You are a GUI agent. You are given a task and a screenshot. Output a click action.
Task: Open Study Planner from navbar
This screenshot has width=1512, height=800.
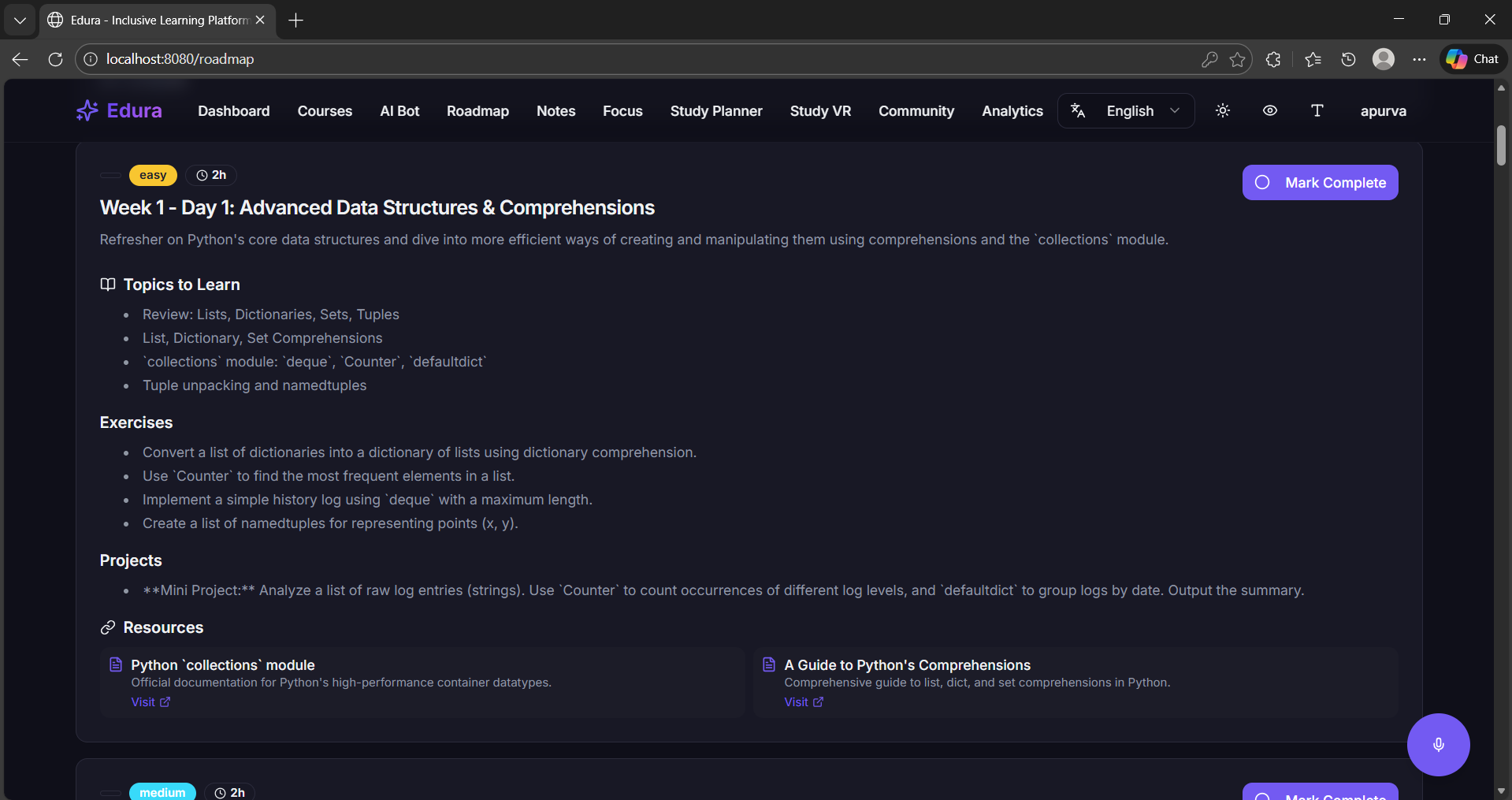[716, 111]
